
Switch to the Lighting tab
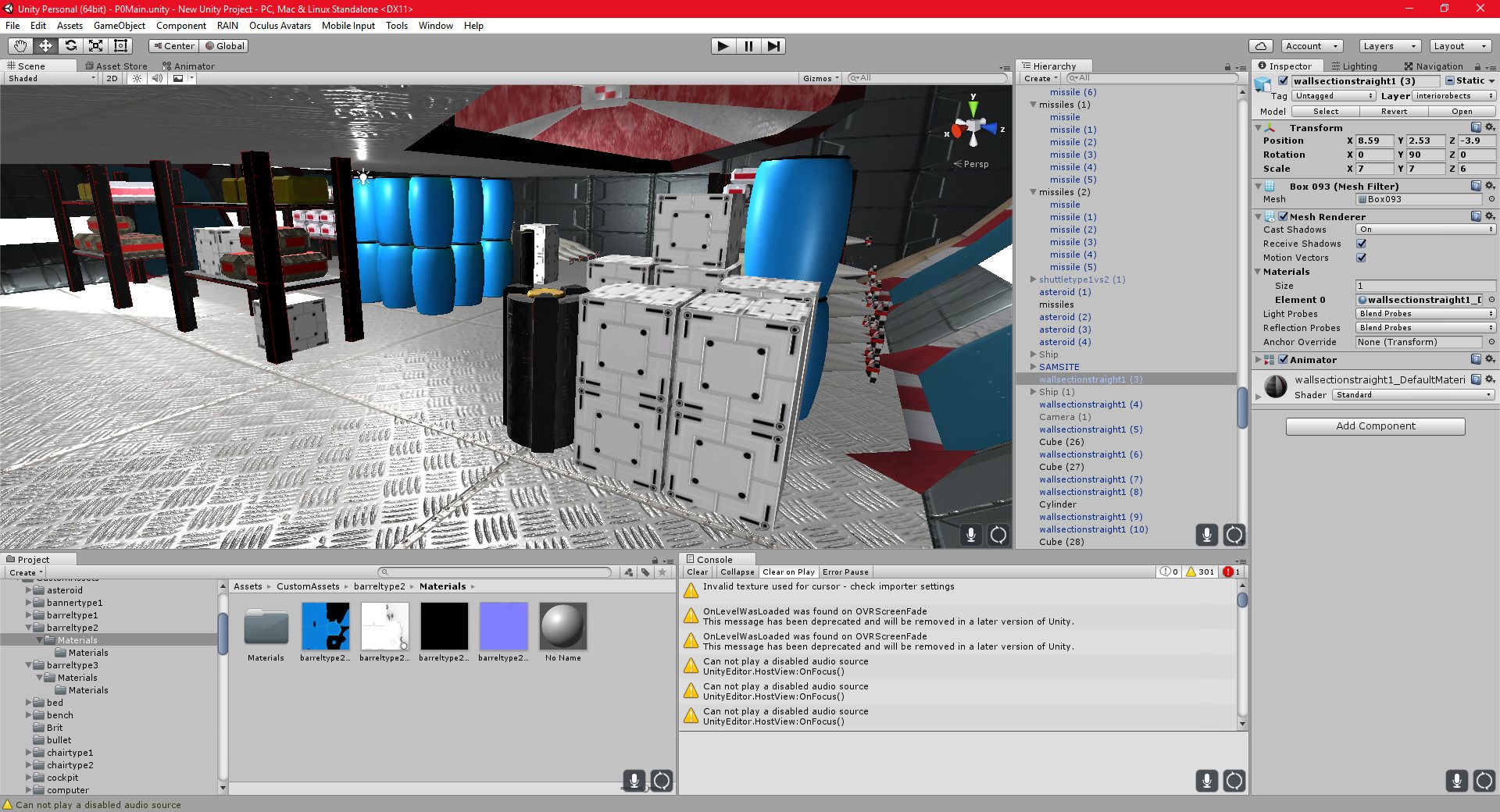tap(1355, 66)
